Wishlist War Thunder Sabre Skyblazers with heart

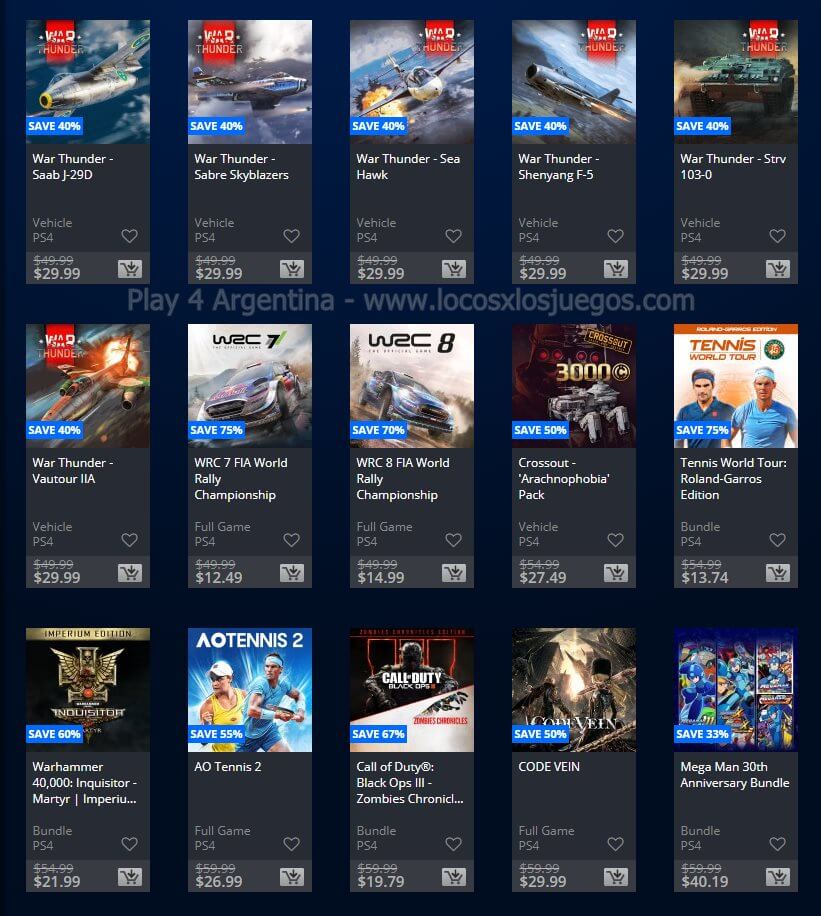pyautogui.click(x=292, y=236)
